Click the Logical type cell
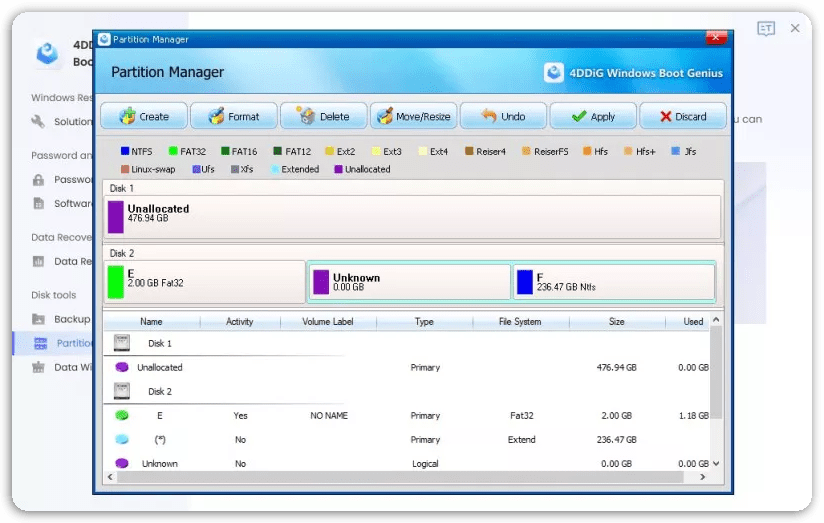Viewport: 824px width, 523px height. click(x=425, y=464)
